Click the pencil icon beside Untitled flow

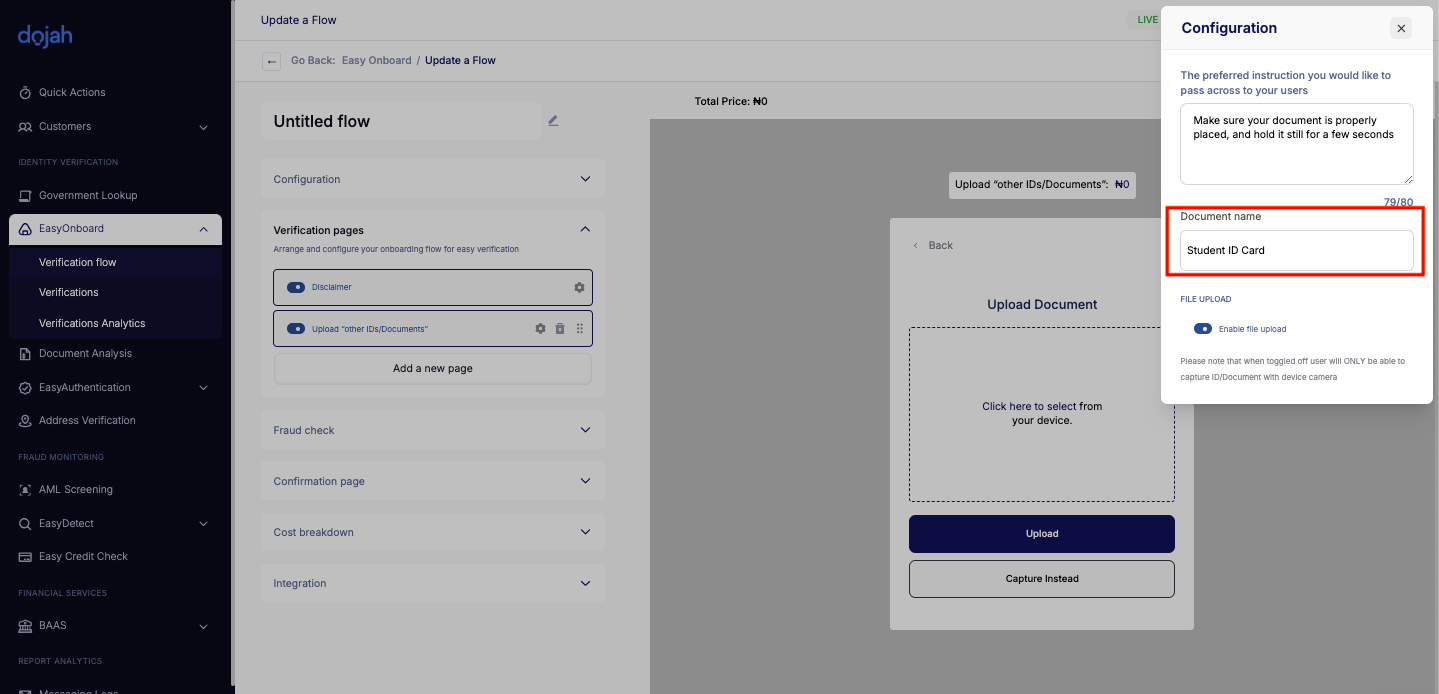coord(553,121)
